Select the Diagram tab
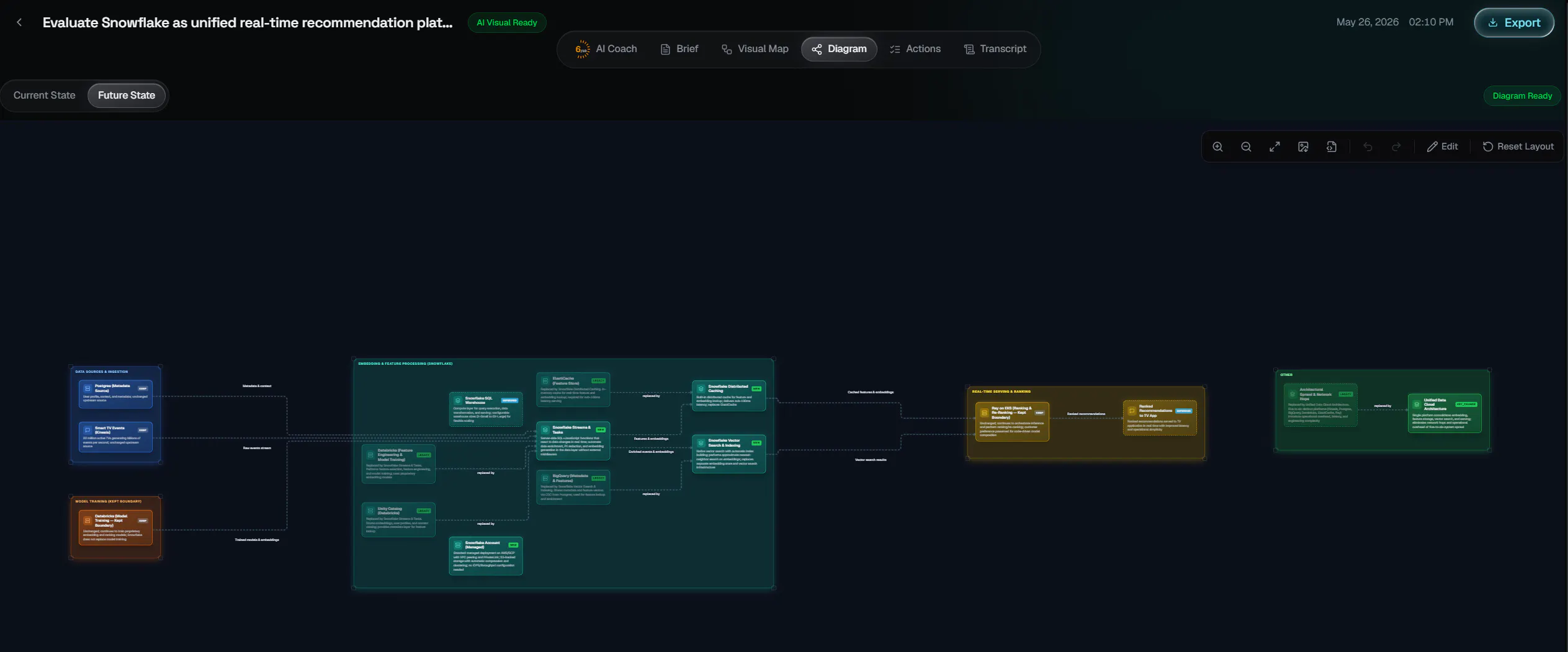Screen dimensions: 1568x652 tap(839, 49)
